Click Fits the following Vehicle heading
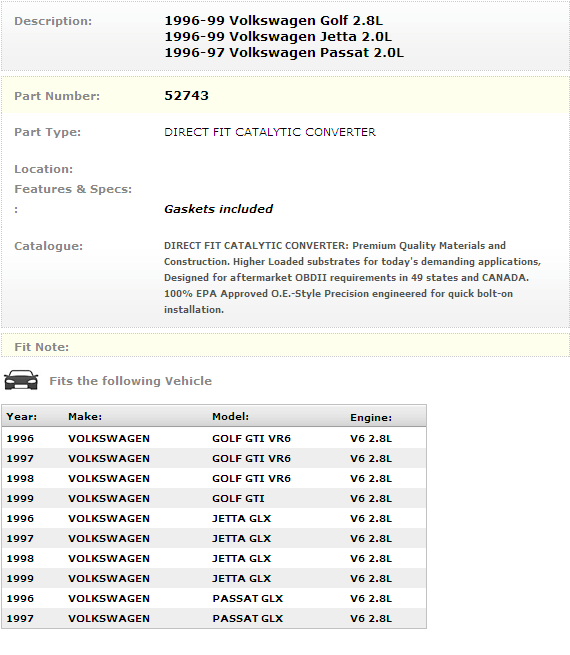The width and height of the screenshot is (570, 655). pos(131,381)
